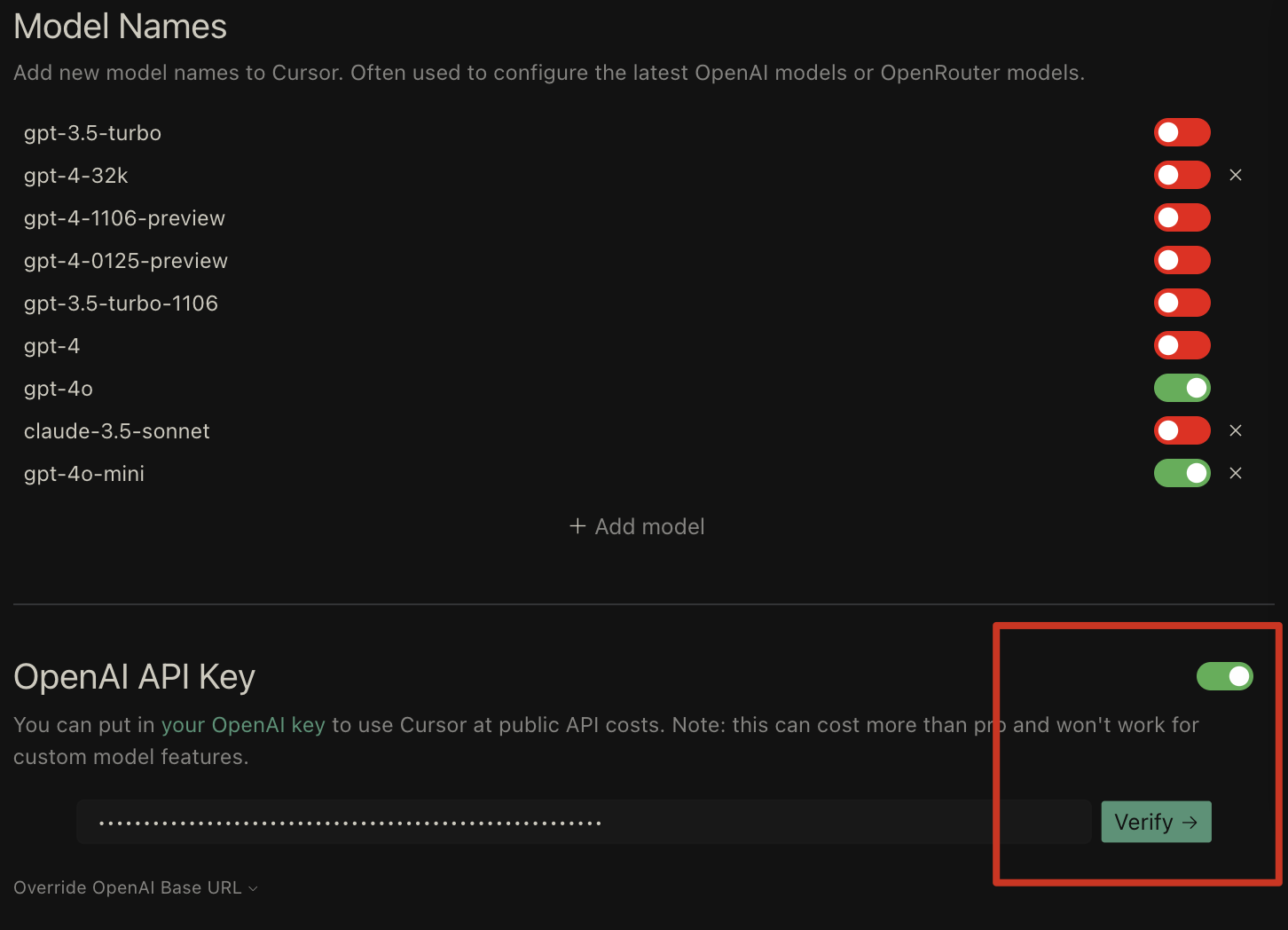Enable the gpt-3.5-turbo toggle

coord(1182,133)
